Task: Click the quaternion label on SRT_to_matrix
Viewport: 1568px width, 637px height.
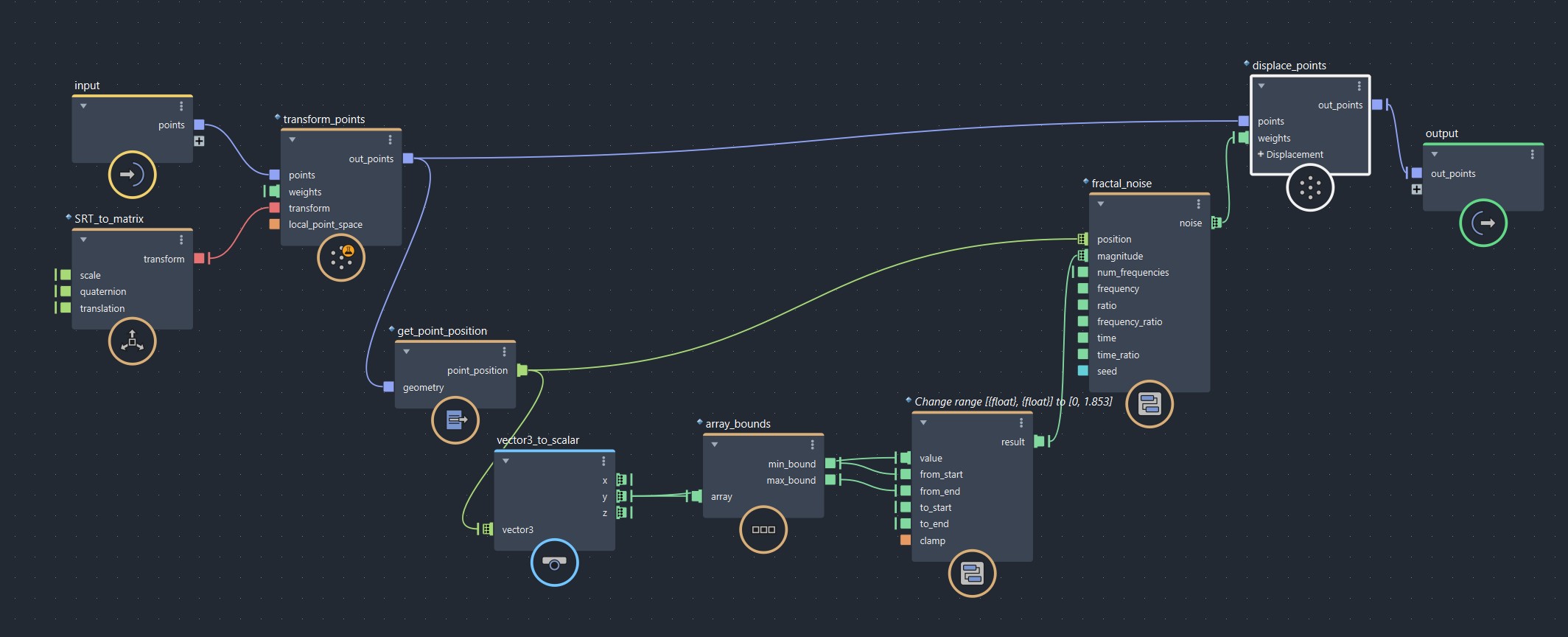Action: click(103, 291)
